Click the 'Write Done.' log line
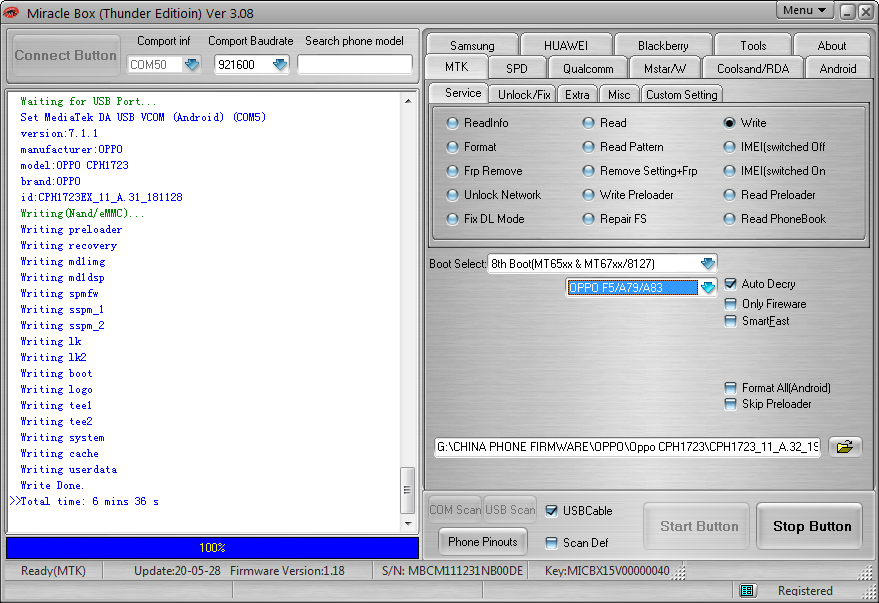 52,485
